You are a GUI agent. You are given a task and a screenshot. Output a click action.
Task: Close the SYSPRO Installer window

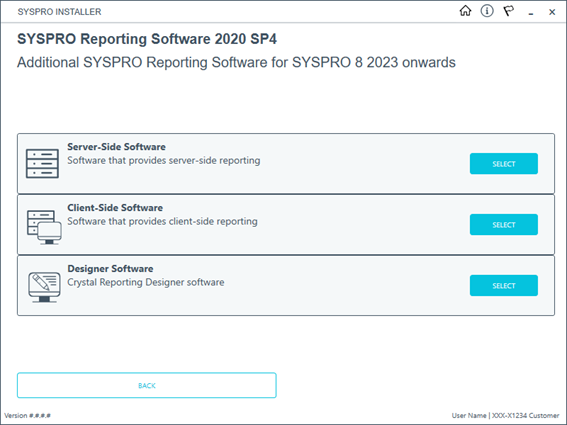552,12
